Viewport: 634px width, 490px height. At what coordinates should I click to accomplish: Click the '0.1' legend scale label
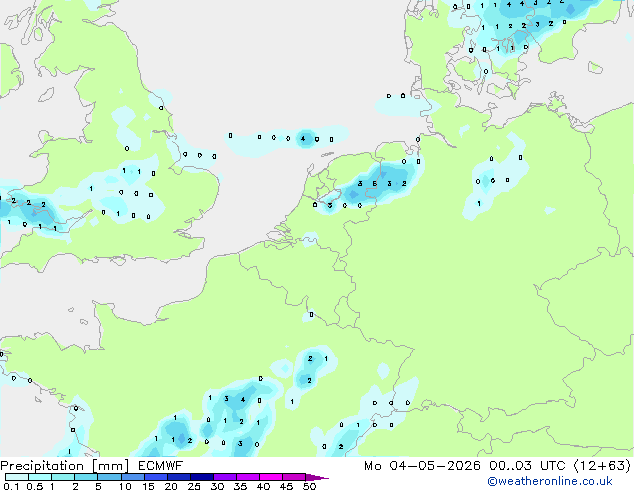click(x=11, y=486)
